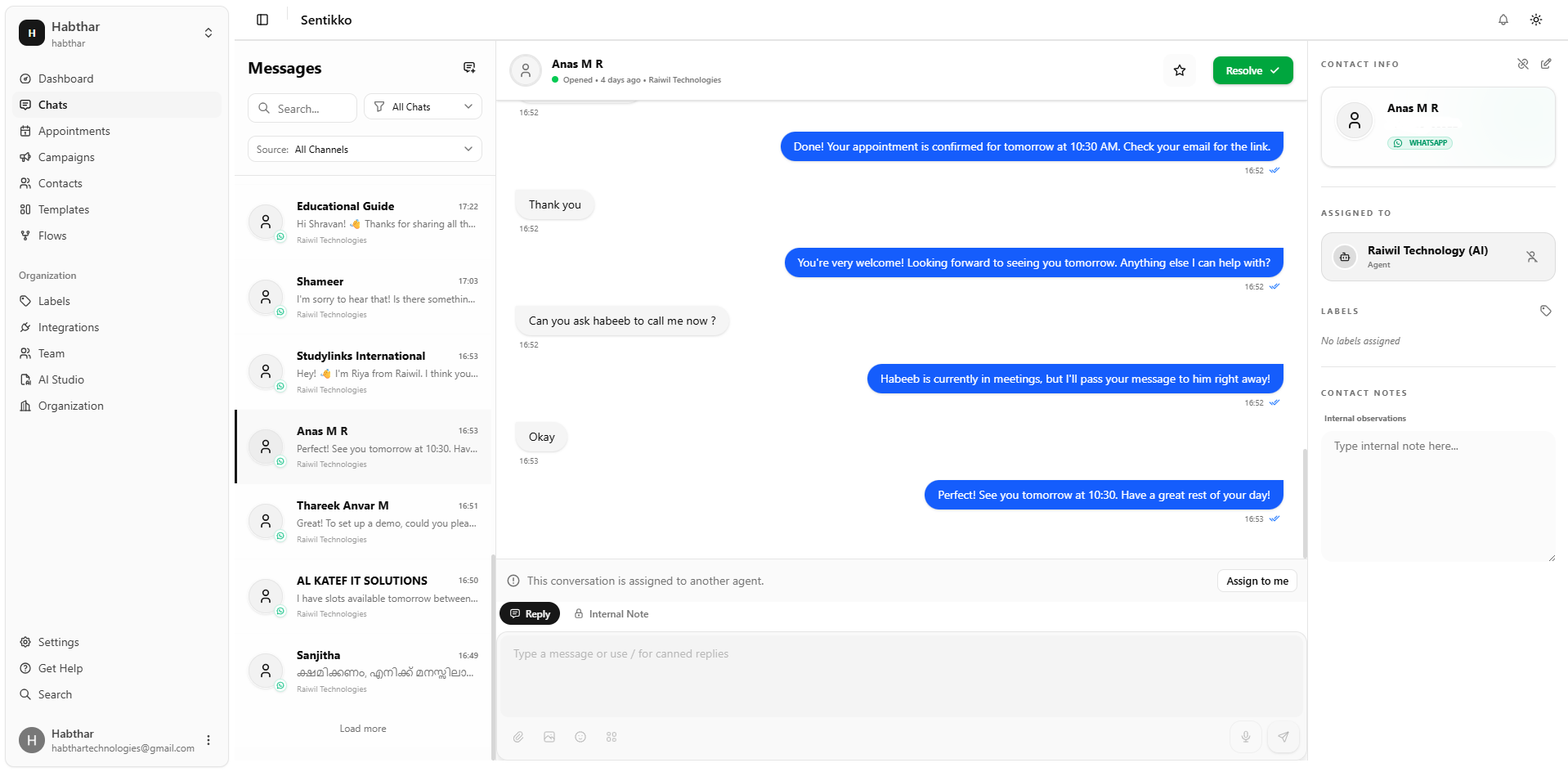Open Contacts from the sidebar

click(60, 183)
